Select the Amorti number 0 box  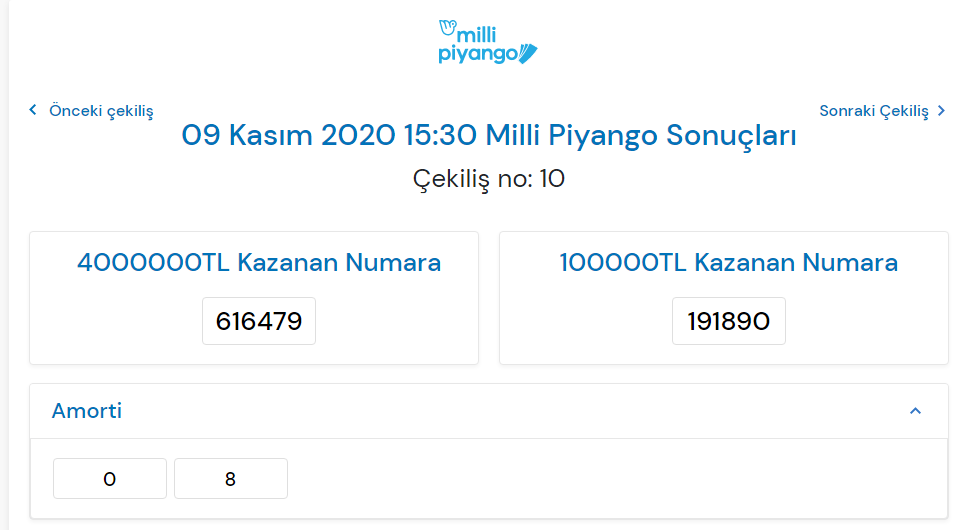tap(110, 479)
